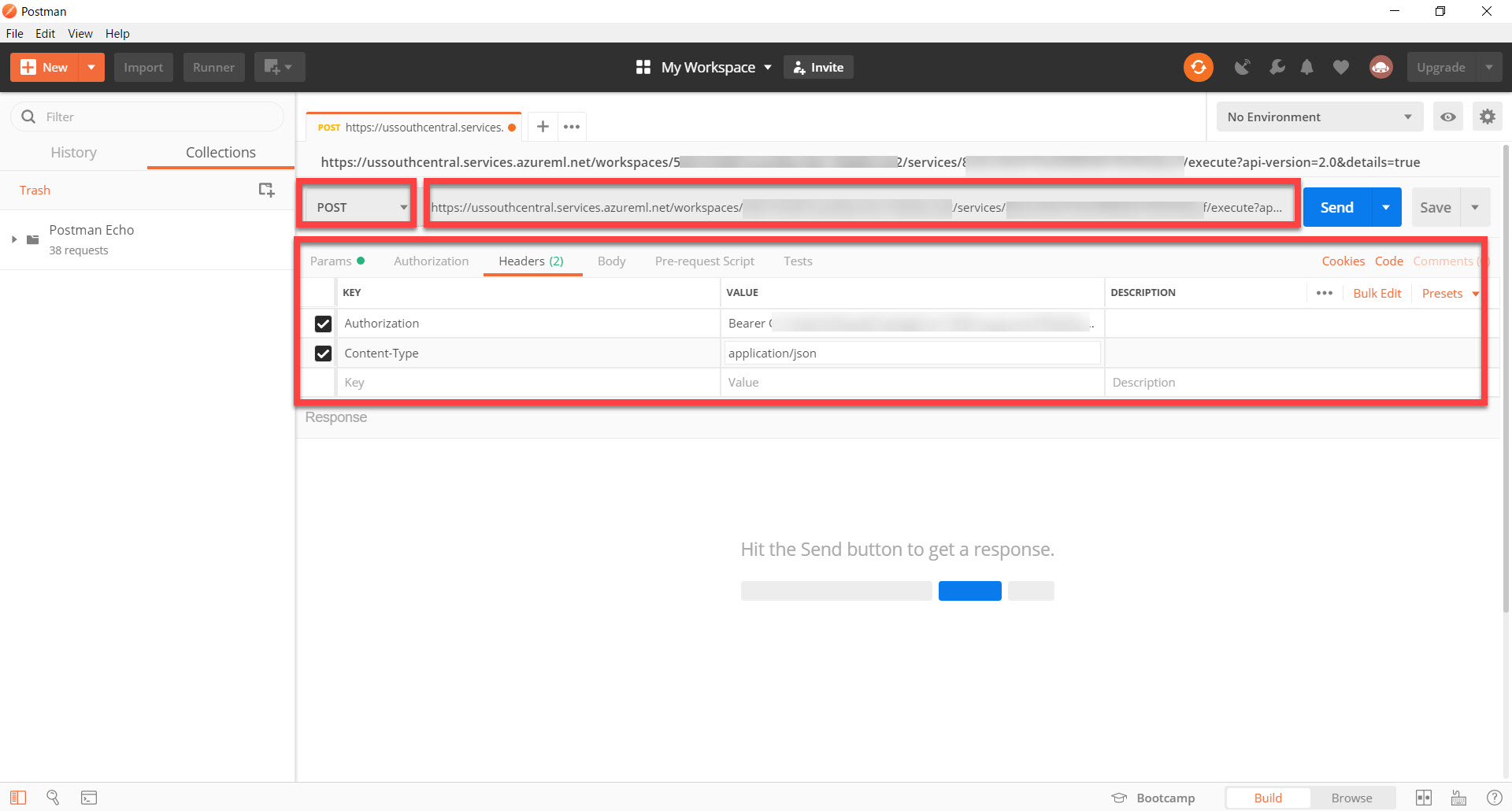
Task: Click the sidebar Filter field
Action: tap(147, 117)
